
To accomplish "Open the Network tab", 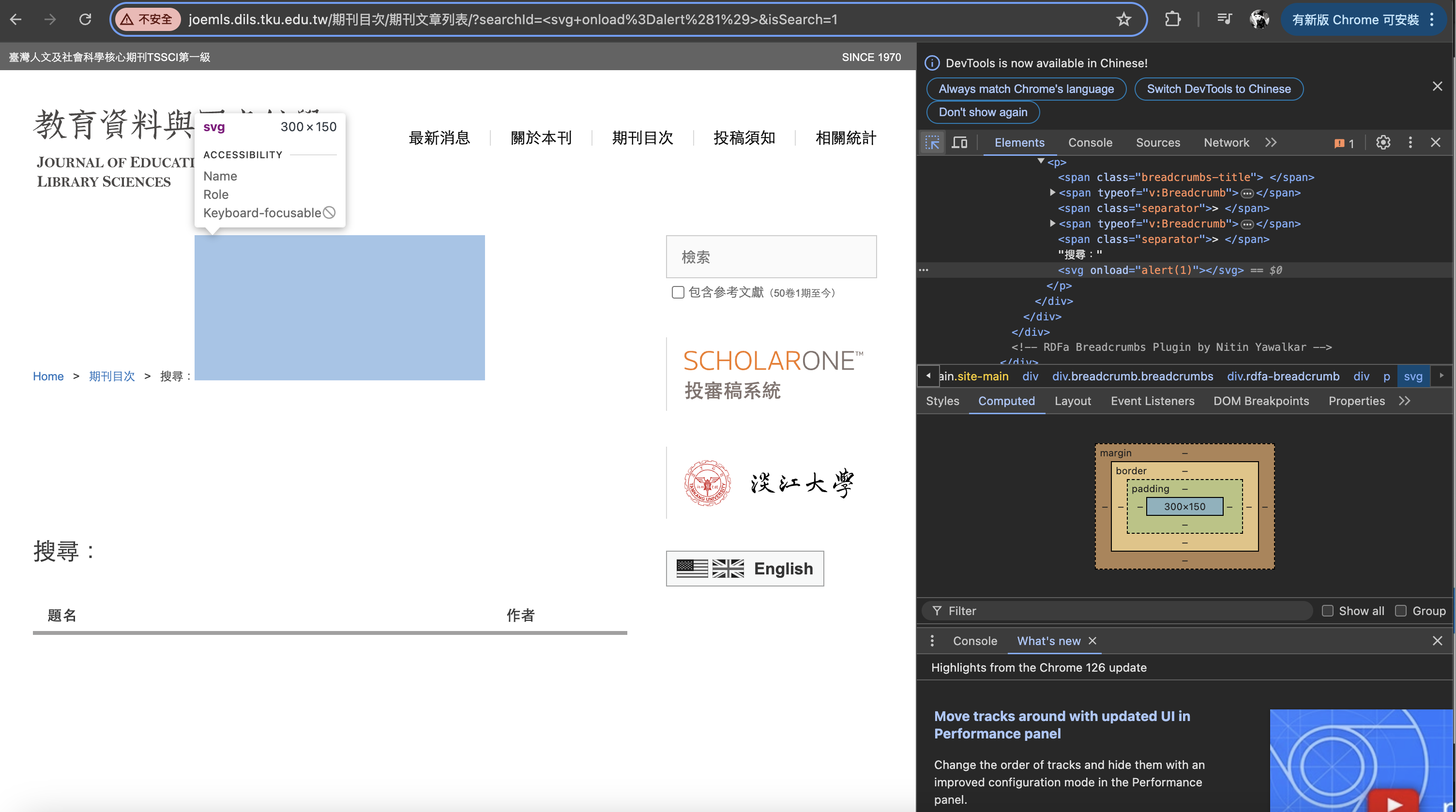I will (x=1226, y=142).
